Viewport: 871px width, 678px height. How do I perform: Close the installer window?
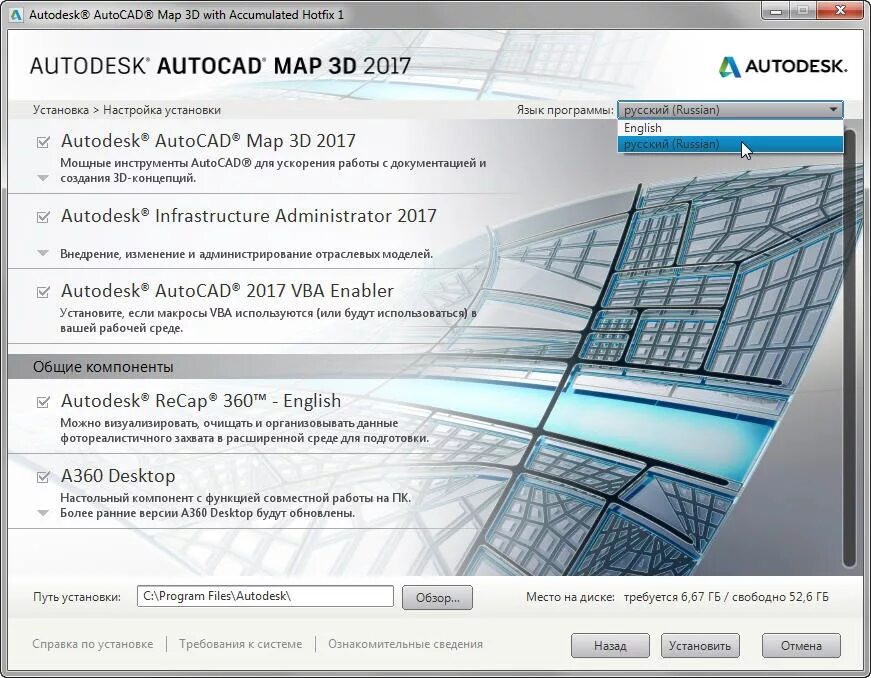(x=840, y=11)
